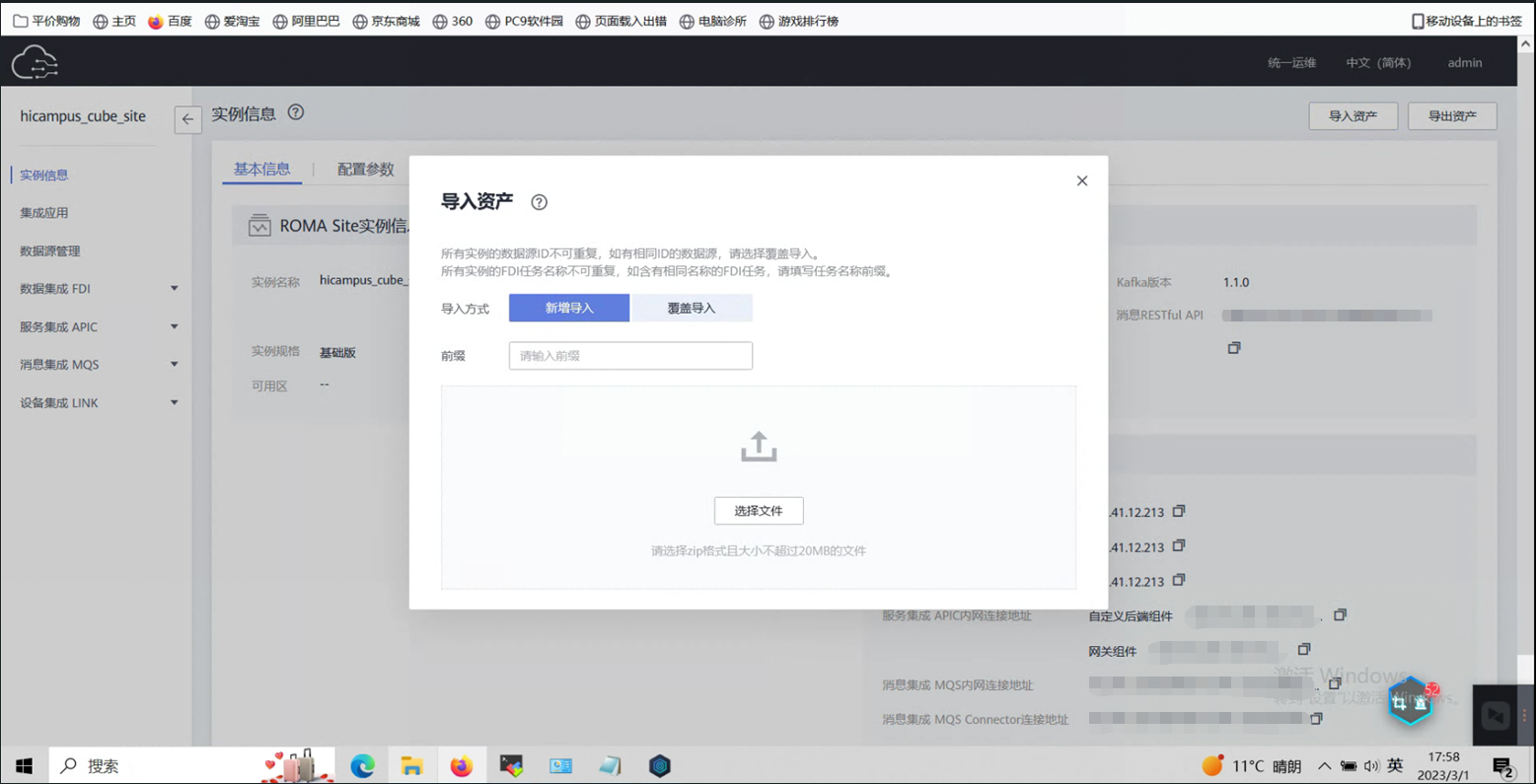
Task: Open File Explorer from the taskbar
Action: pyautogui.click(x=411, y=766)
